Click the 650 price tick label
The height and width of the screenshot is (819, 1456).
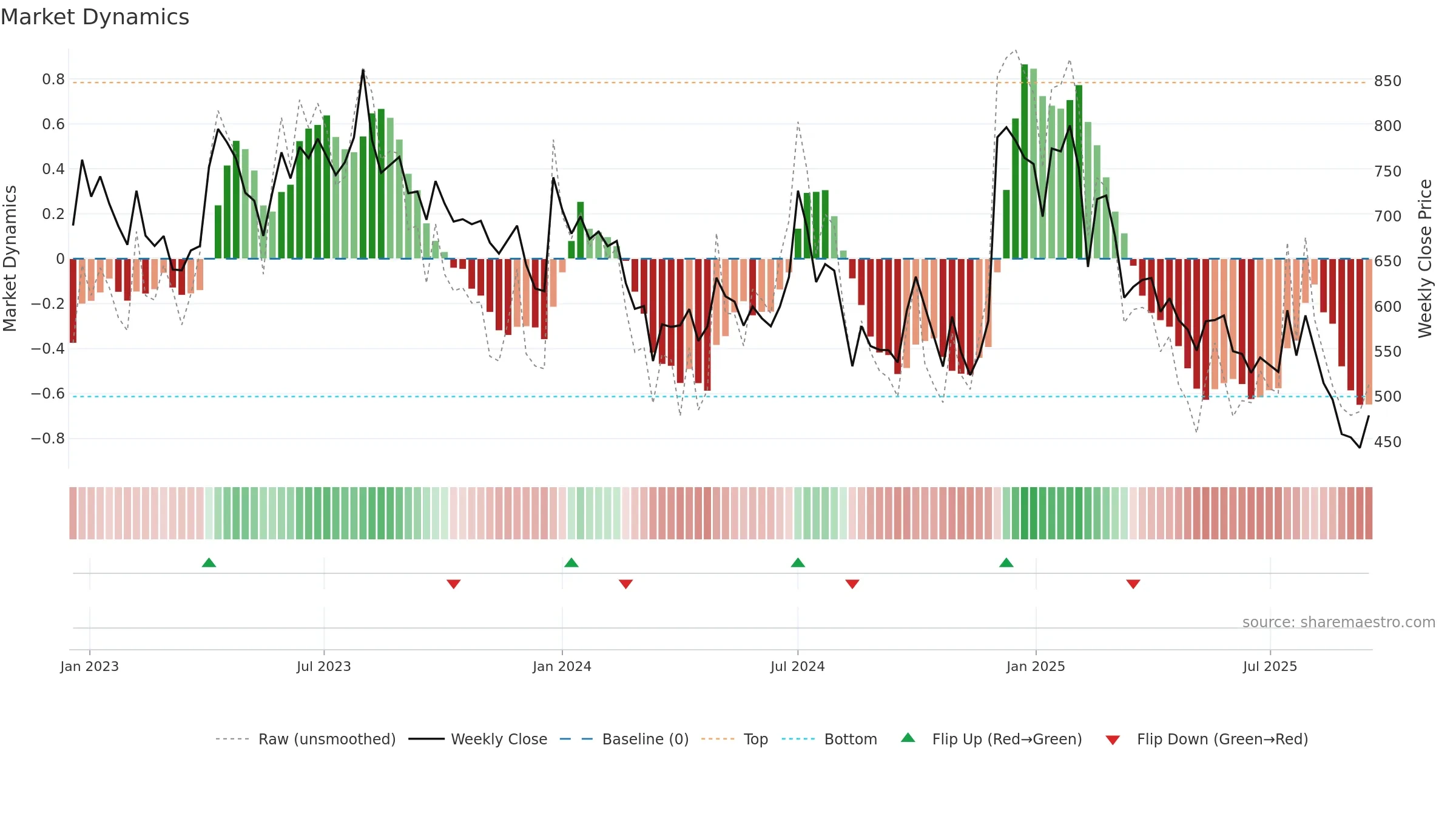click(x=1388, y=261)
